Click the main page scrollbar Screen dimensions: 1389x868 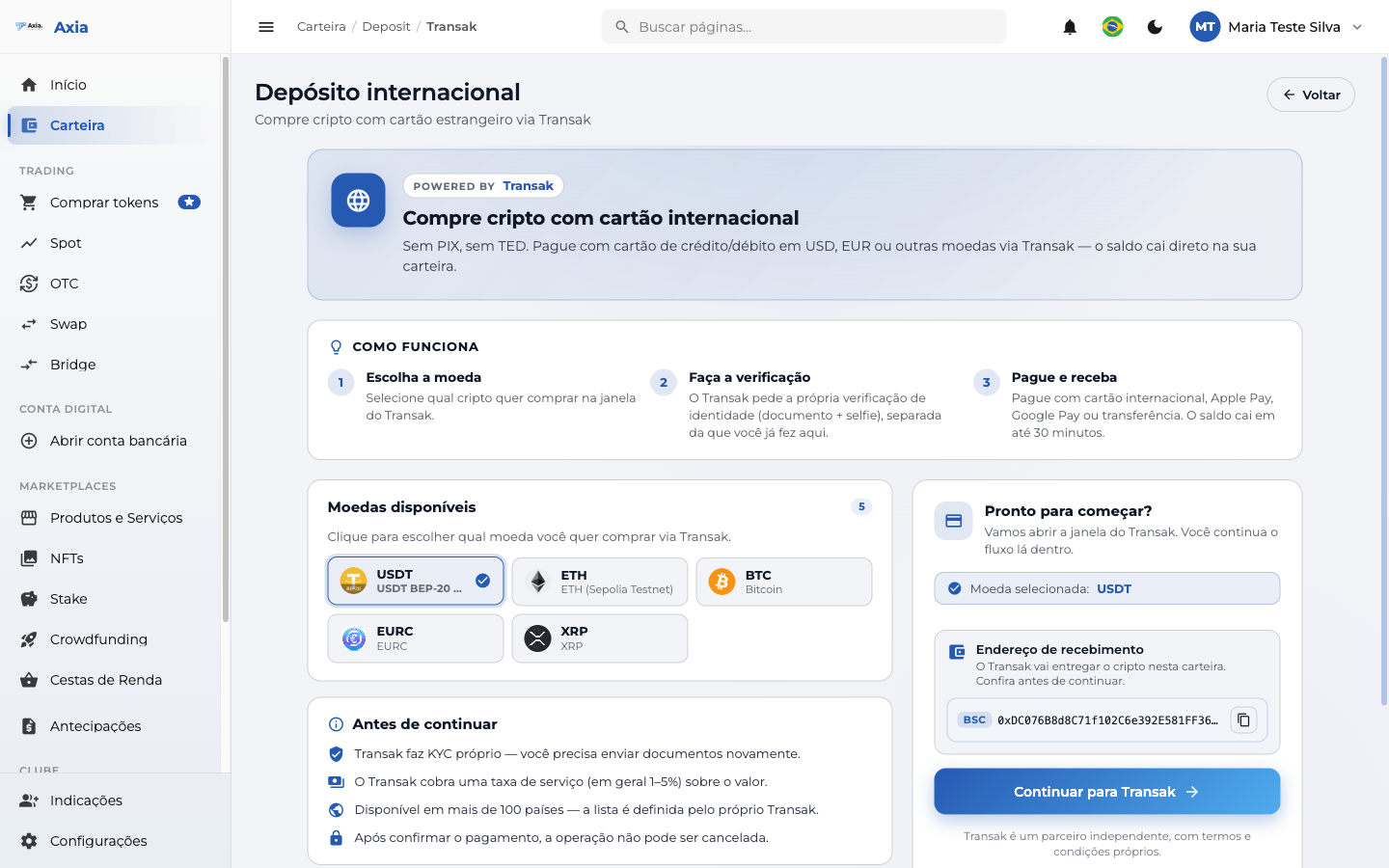pos(1384,381)
